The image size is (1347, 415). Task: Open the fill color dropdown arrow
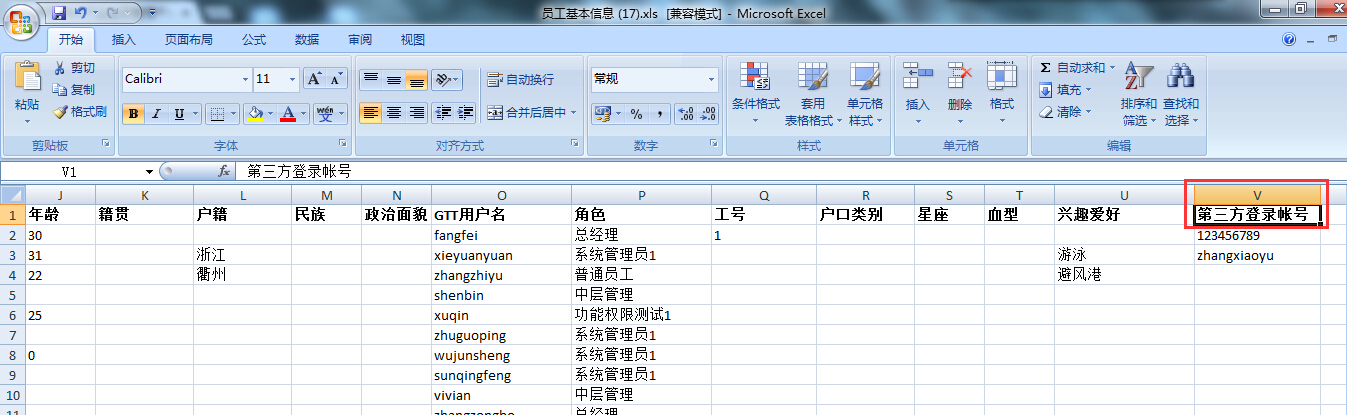(x=271, y=114)
